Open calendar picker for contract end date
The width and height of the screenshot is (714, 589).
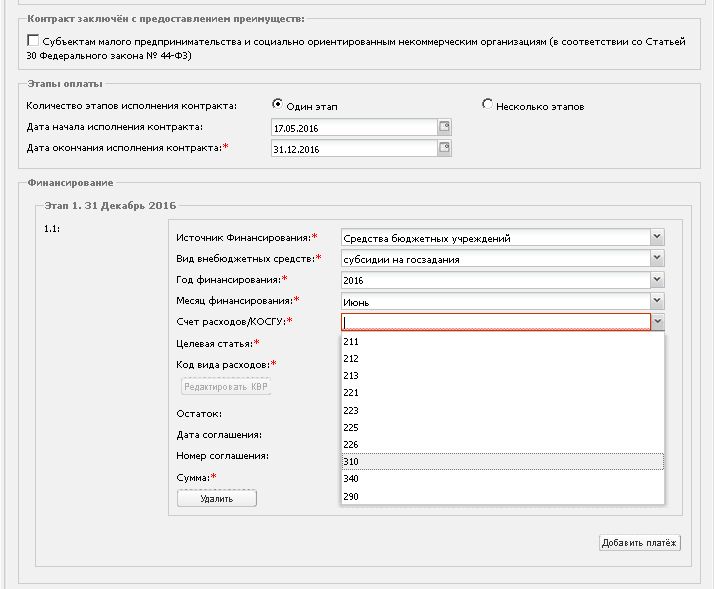444,148
